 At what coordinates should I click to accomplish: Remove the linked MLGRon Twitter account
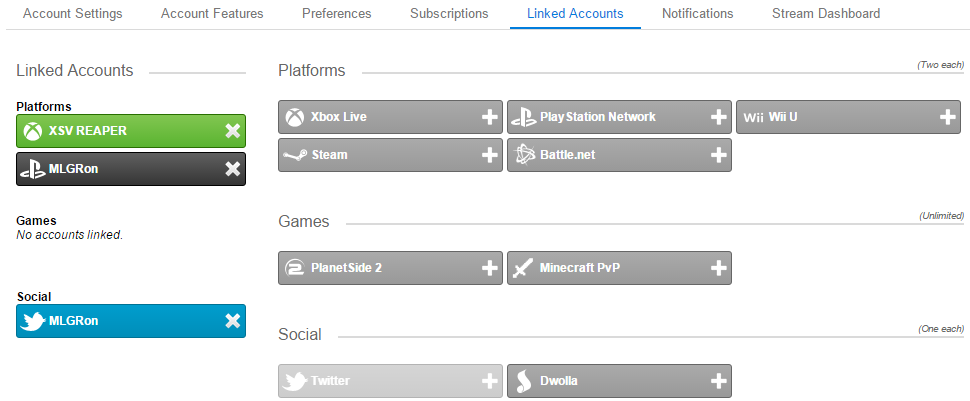[233, 321]
